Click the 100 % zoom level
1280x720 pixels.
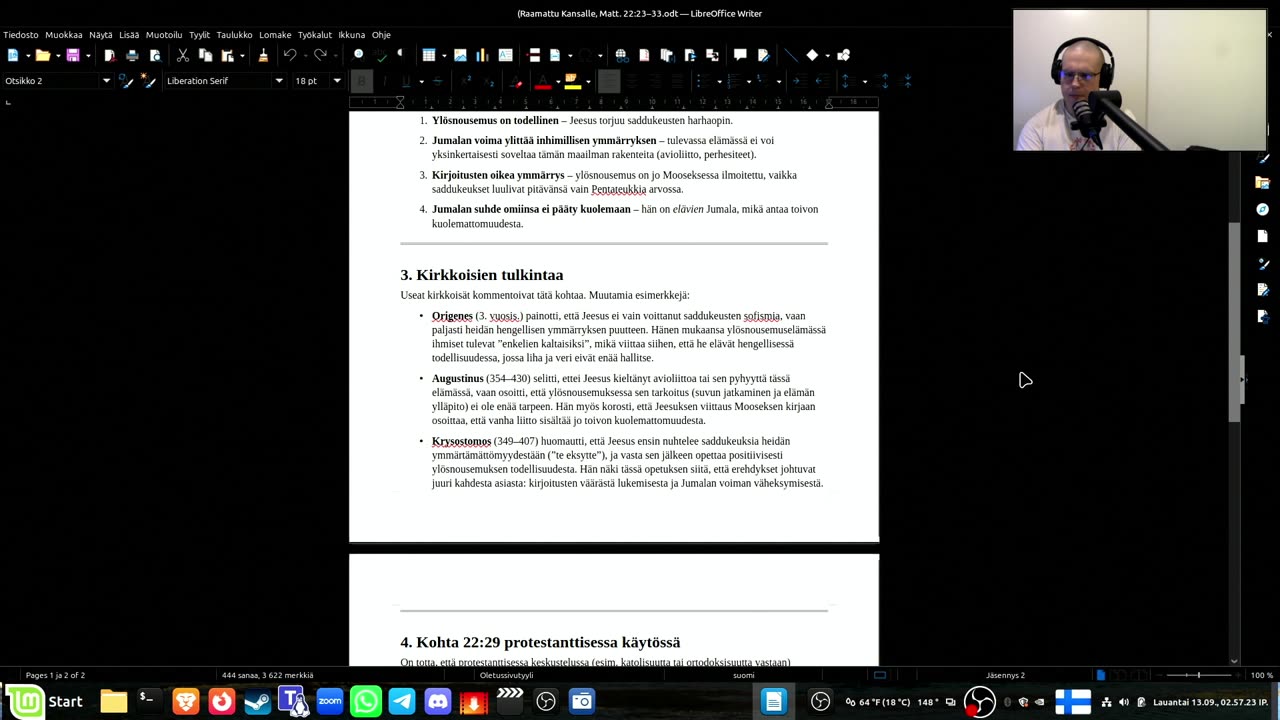[x=1261, y=675]
